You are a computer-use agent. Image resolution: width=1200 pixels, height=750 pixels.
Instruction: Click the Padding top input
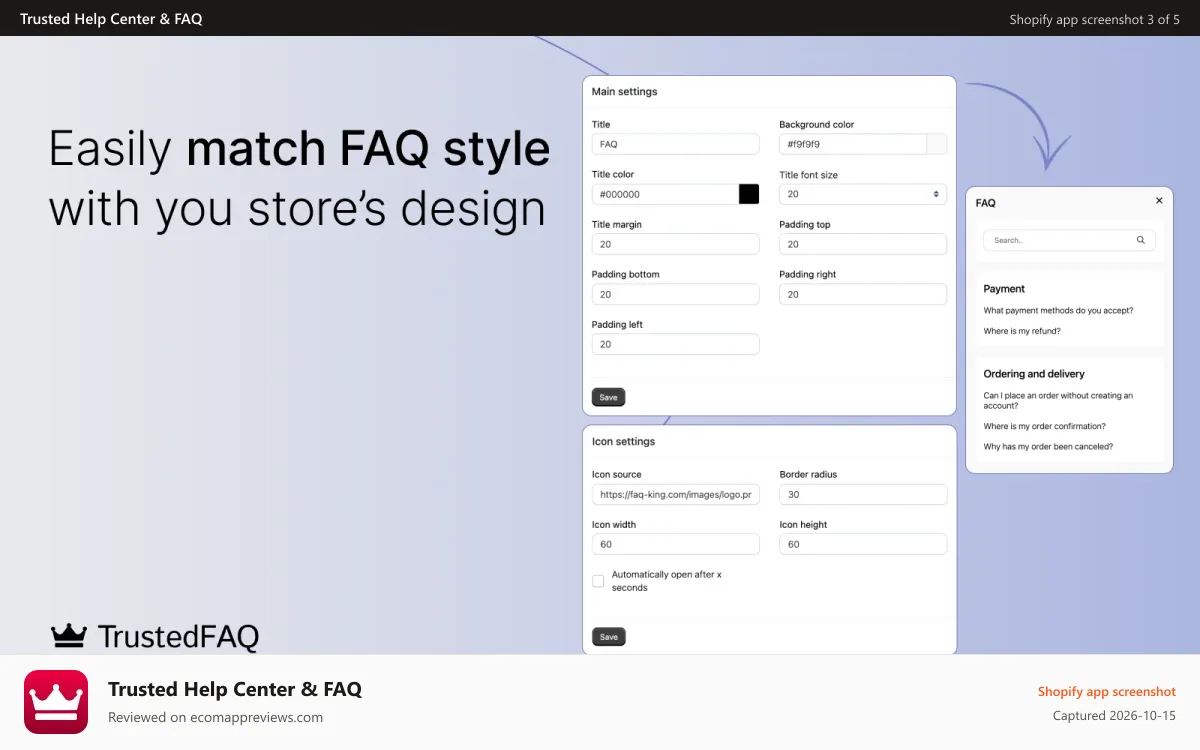point(863,244)
